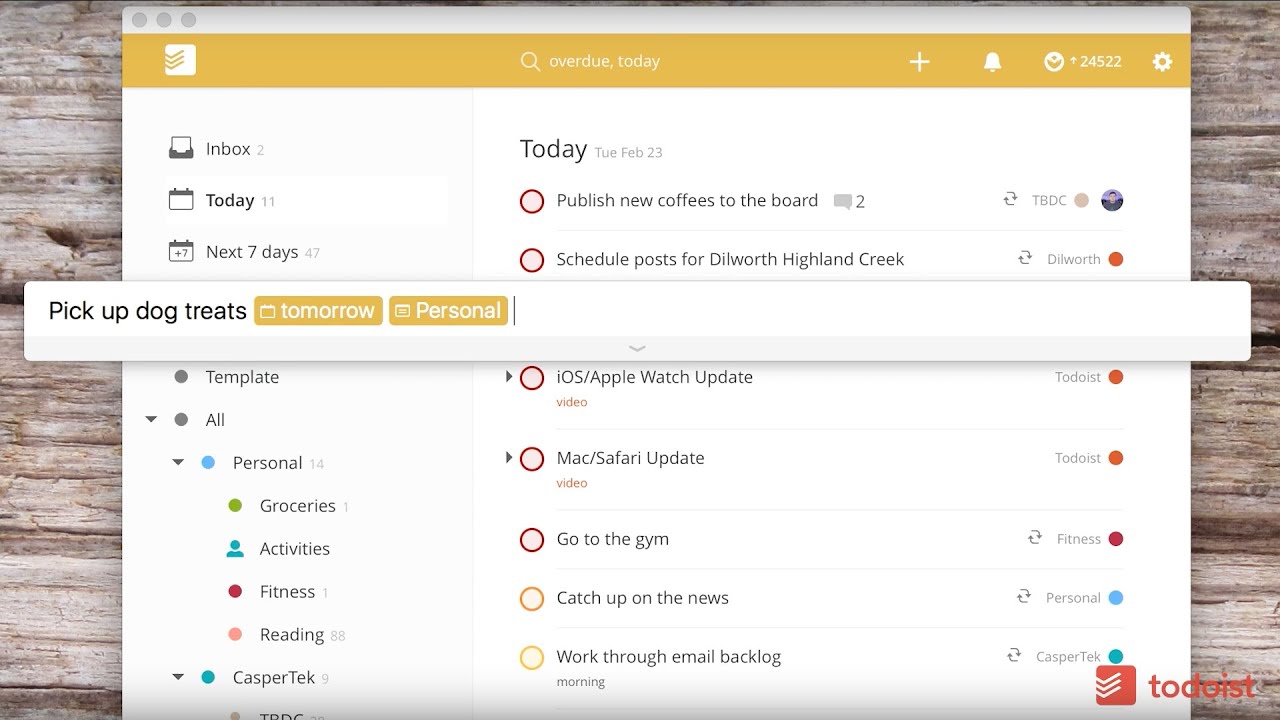Click Groceries green color dot
This screenshot has width=1280, height=720.
[235, 506]
